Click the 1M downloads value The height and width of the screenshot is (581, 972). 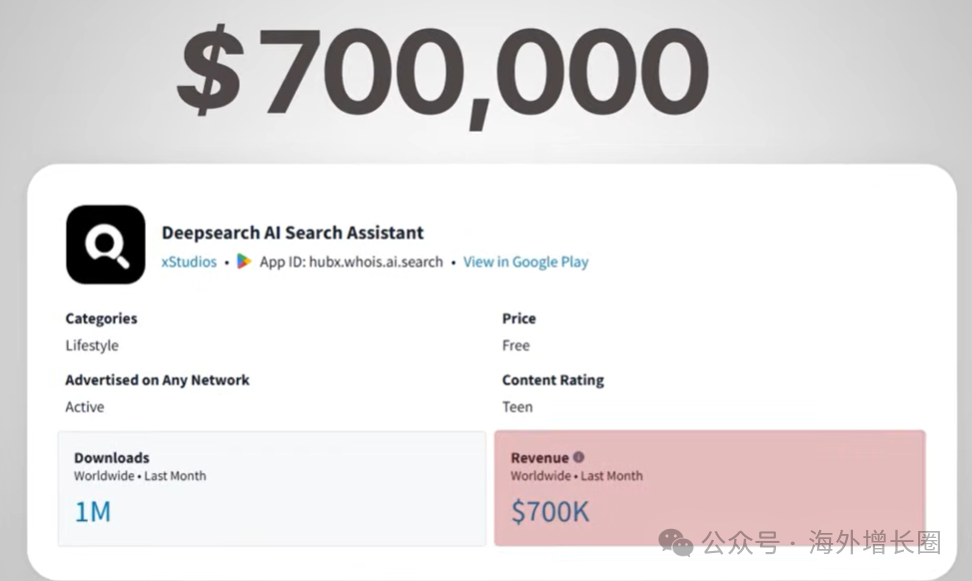[92, 512]
